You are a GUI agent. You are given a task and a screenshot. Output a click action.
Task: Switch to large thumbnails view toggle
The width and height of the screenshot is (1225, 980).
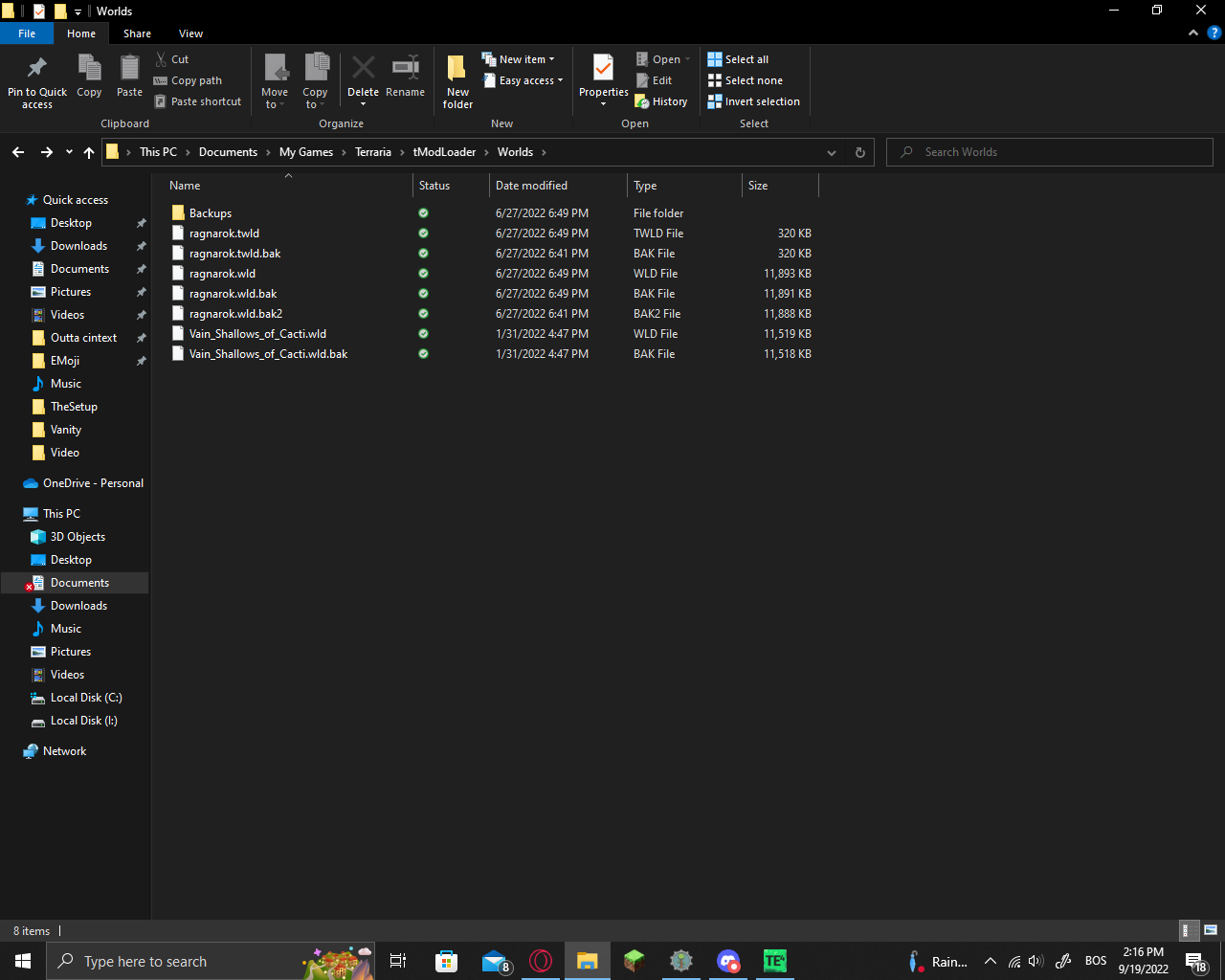(x=1211, y=930)
